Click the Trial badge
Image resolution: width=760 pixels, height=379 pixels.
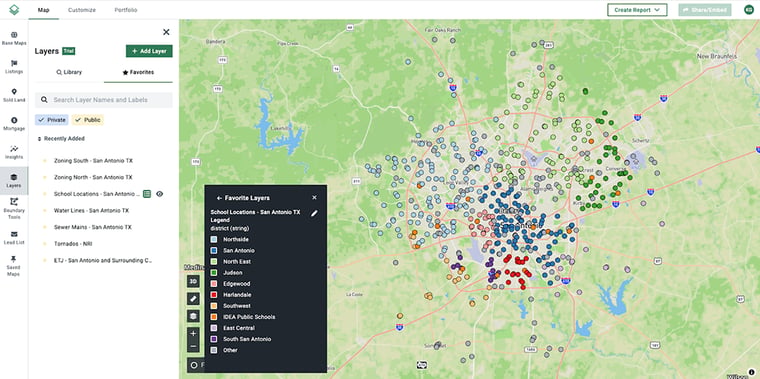pyautogui.click(x=68, y=51)
